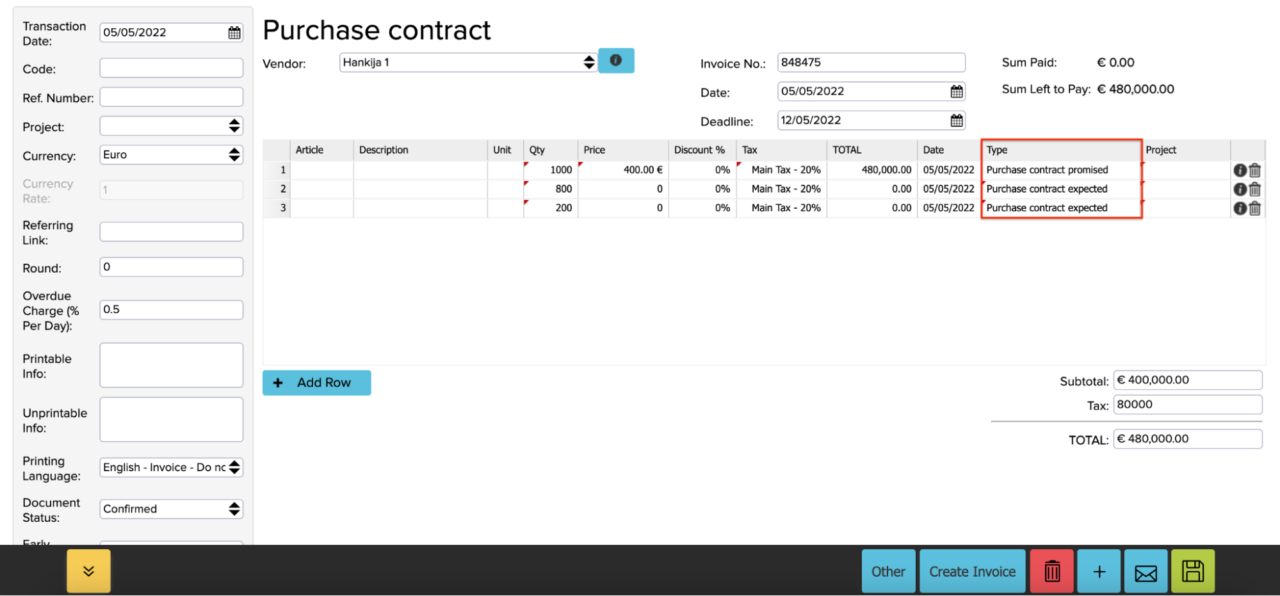
Task: Open calendar for Deadline field
Action: click(956, 120)
